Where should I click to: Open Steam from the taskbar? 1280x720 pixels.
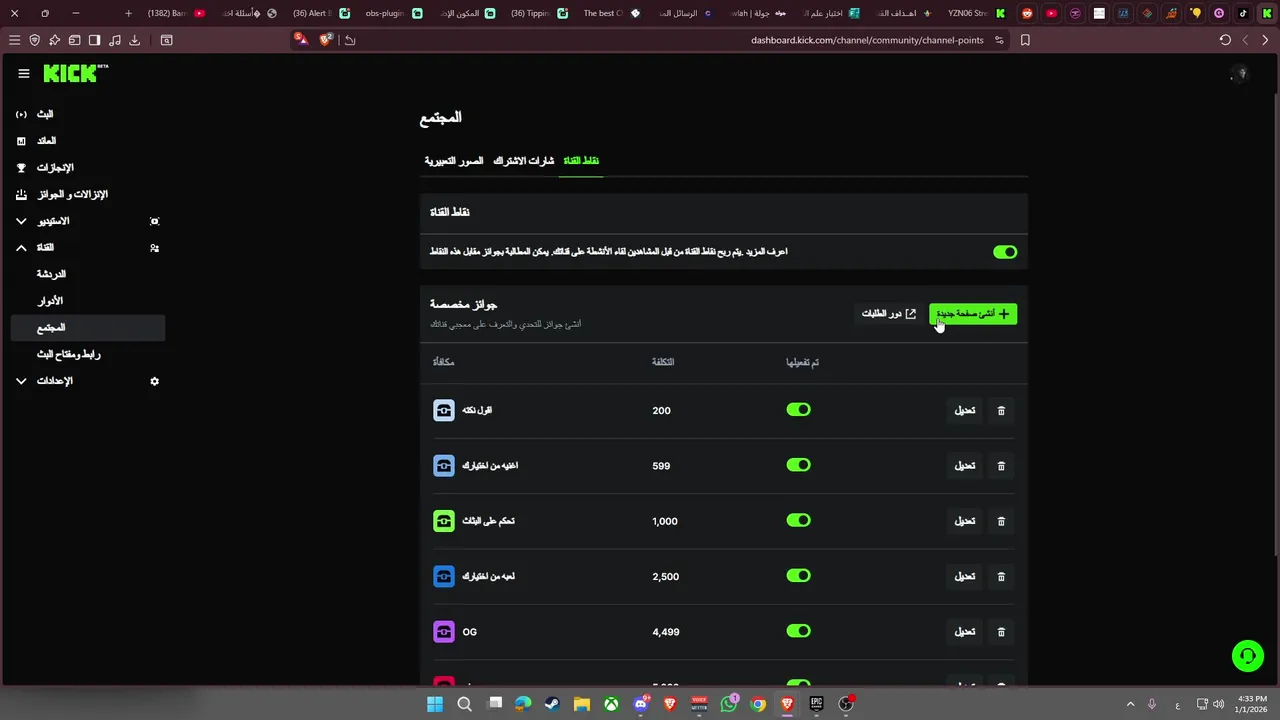point(552,704)
